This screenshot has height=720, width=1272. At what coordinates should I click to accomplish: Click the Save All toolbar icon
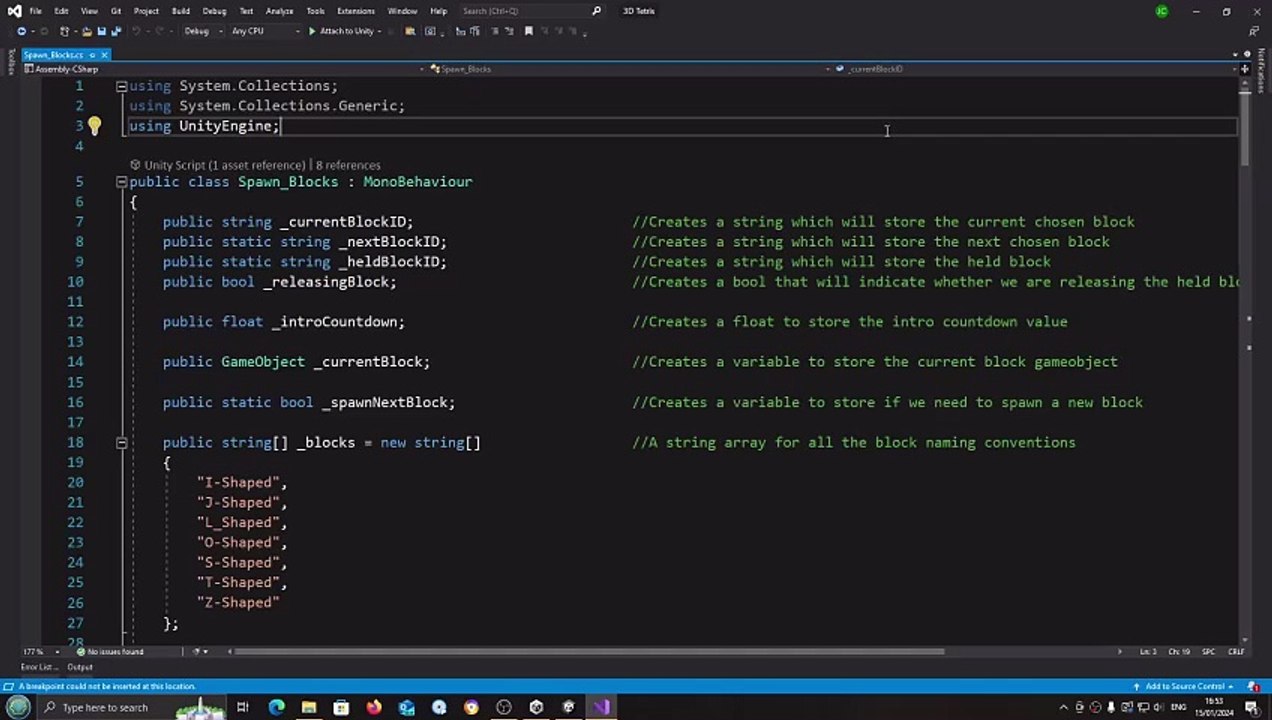pos(116,31)
